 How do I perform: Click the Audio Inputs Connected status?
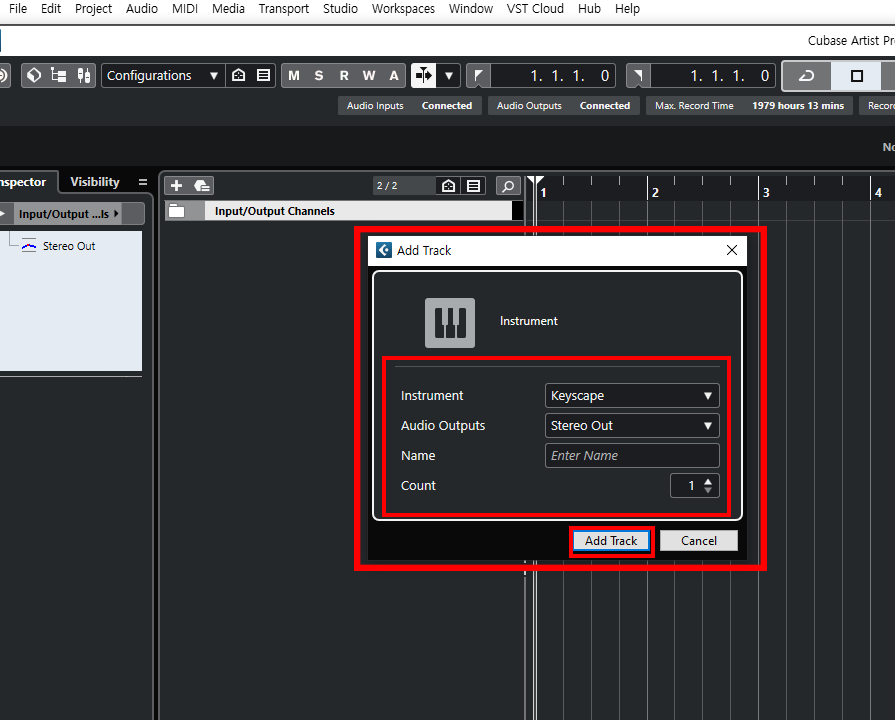point(409,106)
